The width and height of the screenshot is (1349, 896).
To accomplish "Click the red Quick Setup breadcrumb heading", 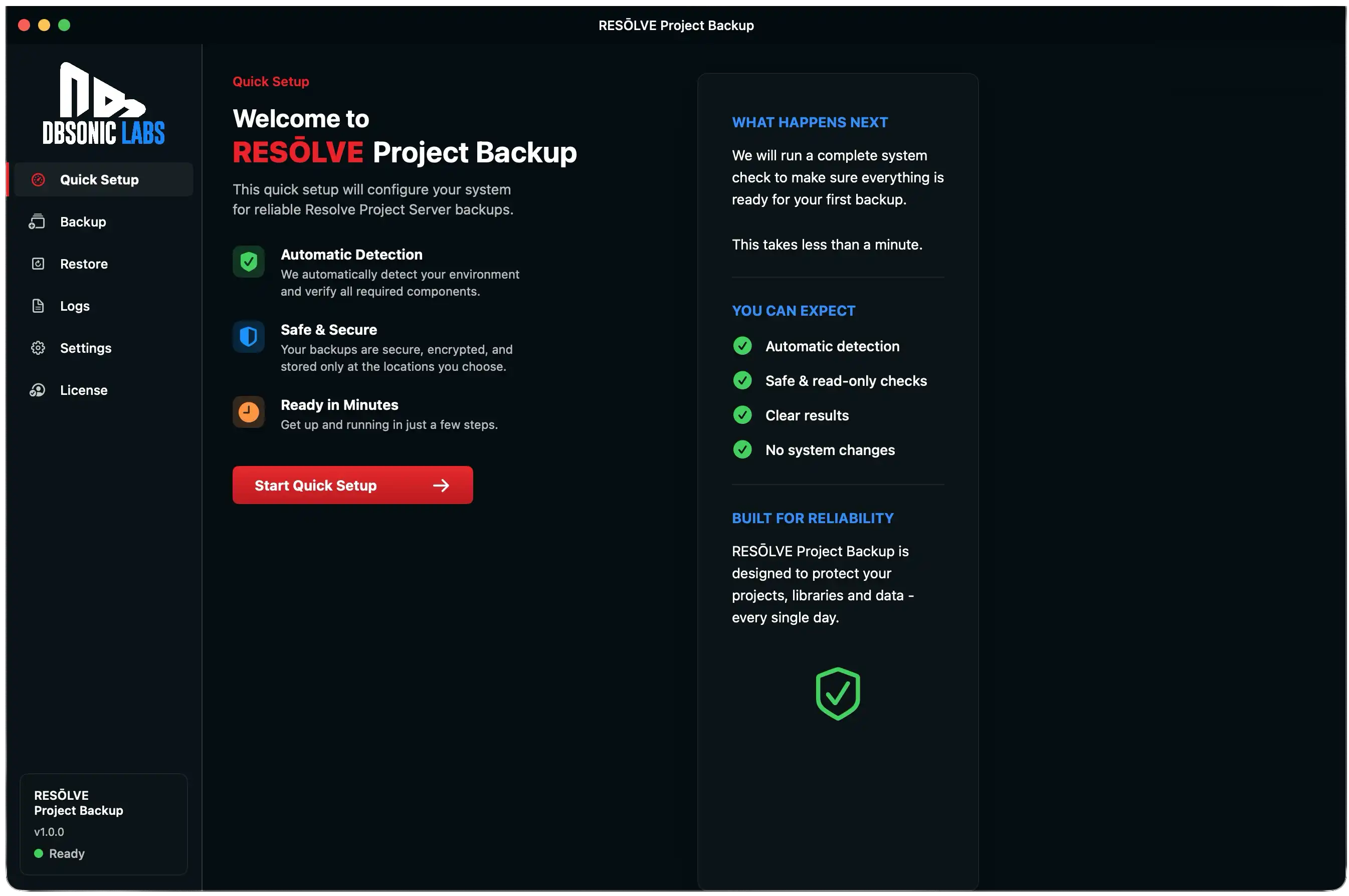I will point(271,81).
